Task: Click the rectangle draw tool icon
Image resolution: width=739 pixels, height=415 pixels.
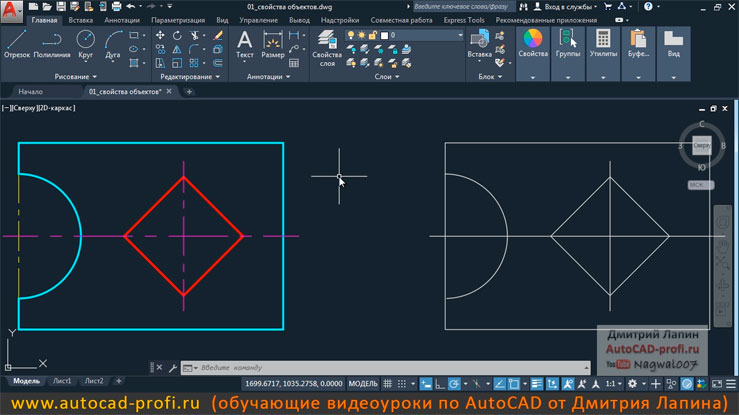Action: 134,35
